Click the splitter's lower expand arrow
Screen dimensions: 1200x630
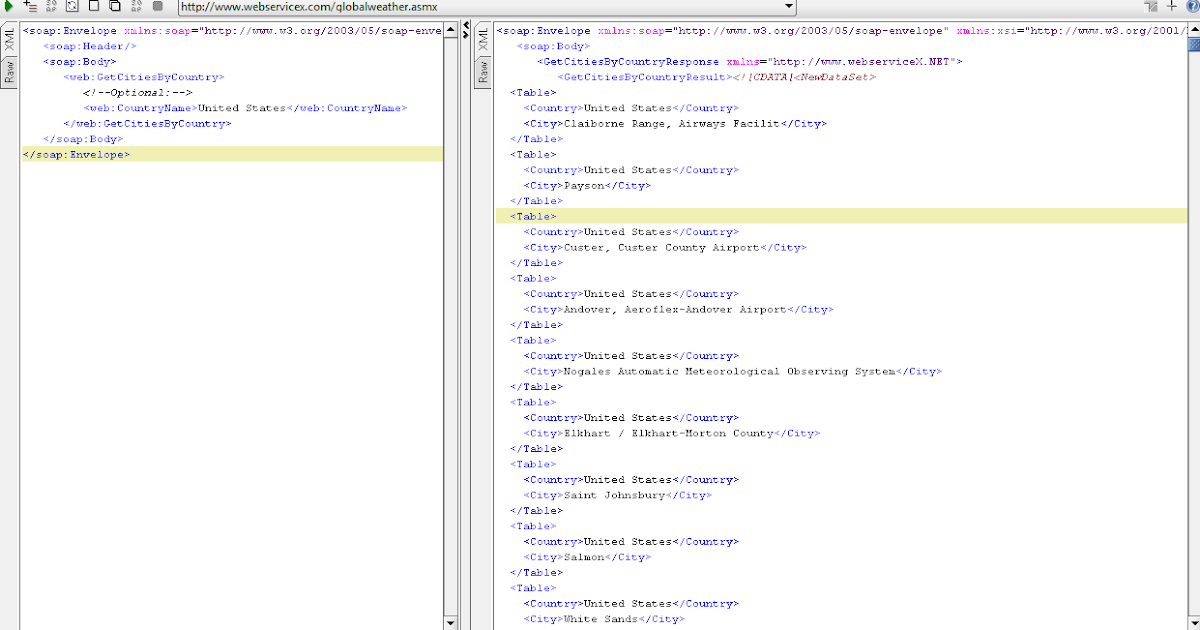click(x=466, y=34)
